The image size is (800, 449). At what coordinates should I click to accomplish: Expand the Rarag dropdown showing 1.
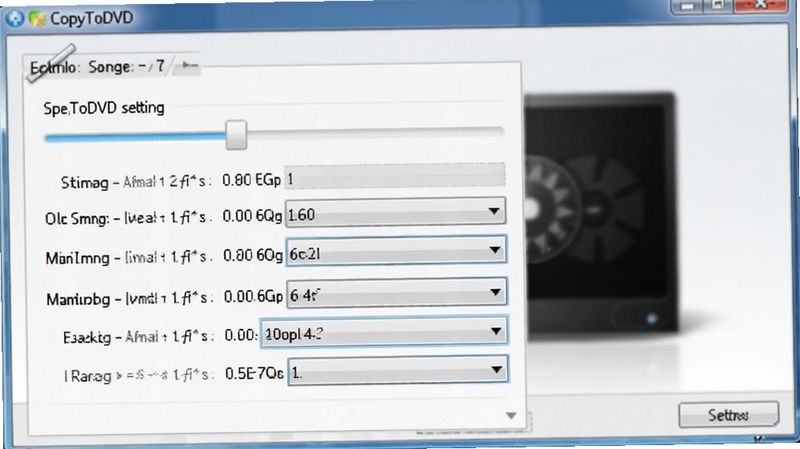[x=398, y=371]
